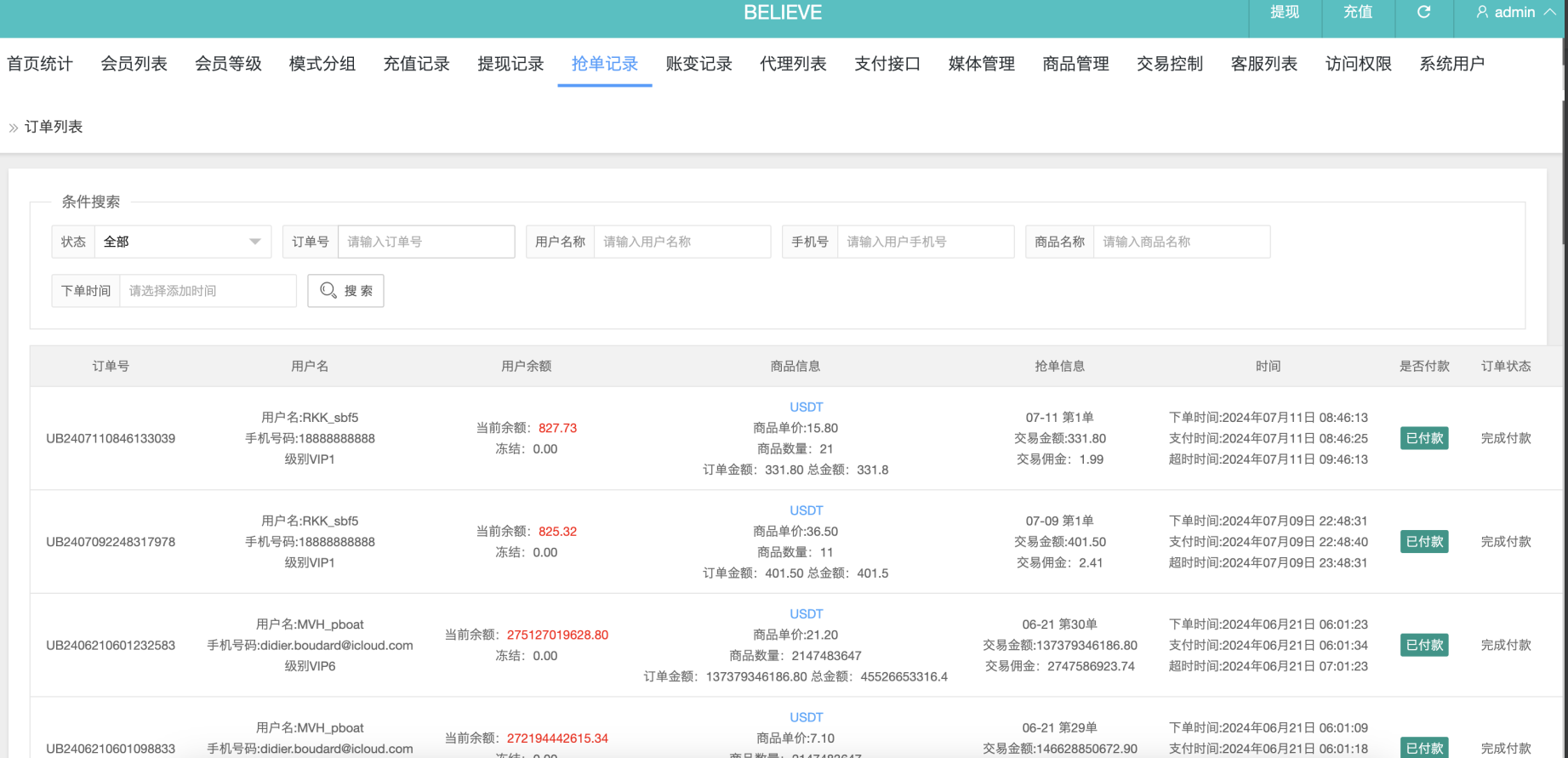Click the 充值 button in header
Screen dimensions: 1568x758
1358,12
